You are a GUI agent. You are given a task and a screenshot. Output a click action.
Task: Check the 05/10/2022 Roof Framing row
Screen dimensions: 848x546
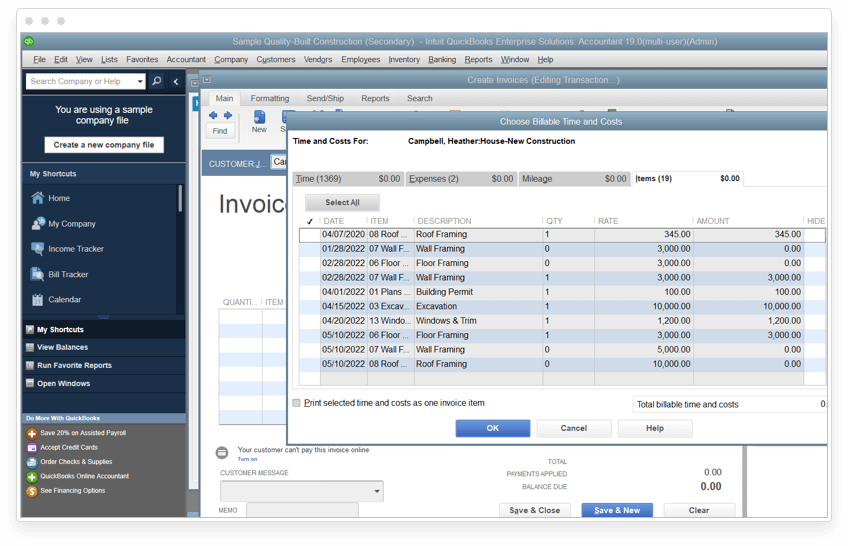310,364
